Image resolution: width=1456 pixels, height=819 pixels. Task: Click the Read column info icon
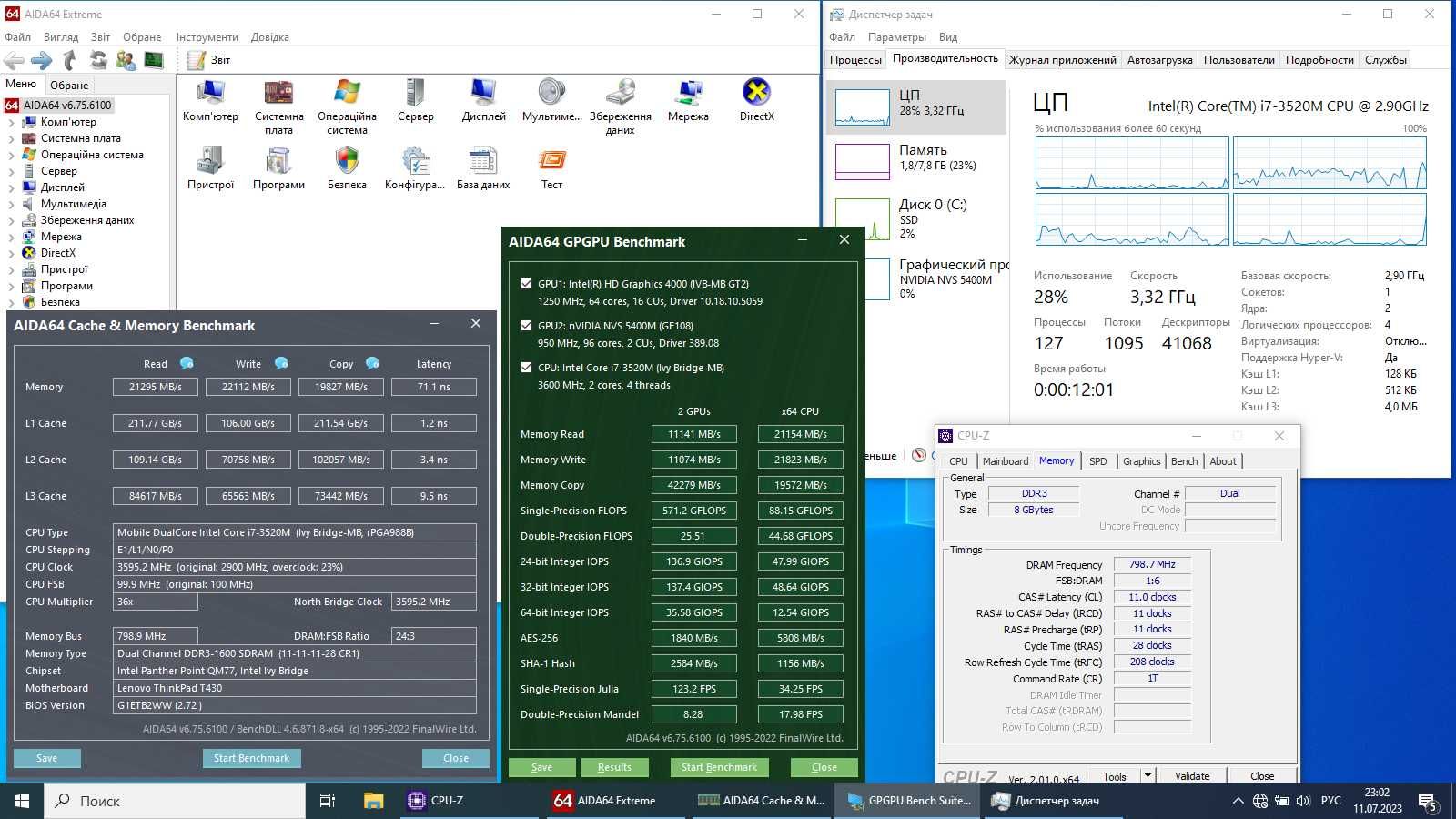pyautogui.click(x=187, y=363)
